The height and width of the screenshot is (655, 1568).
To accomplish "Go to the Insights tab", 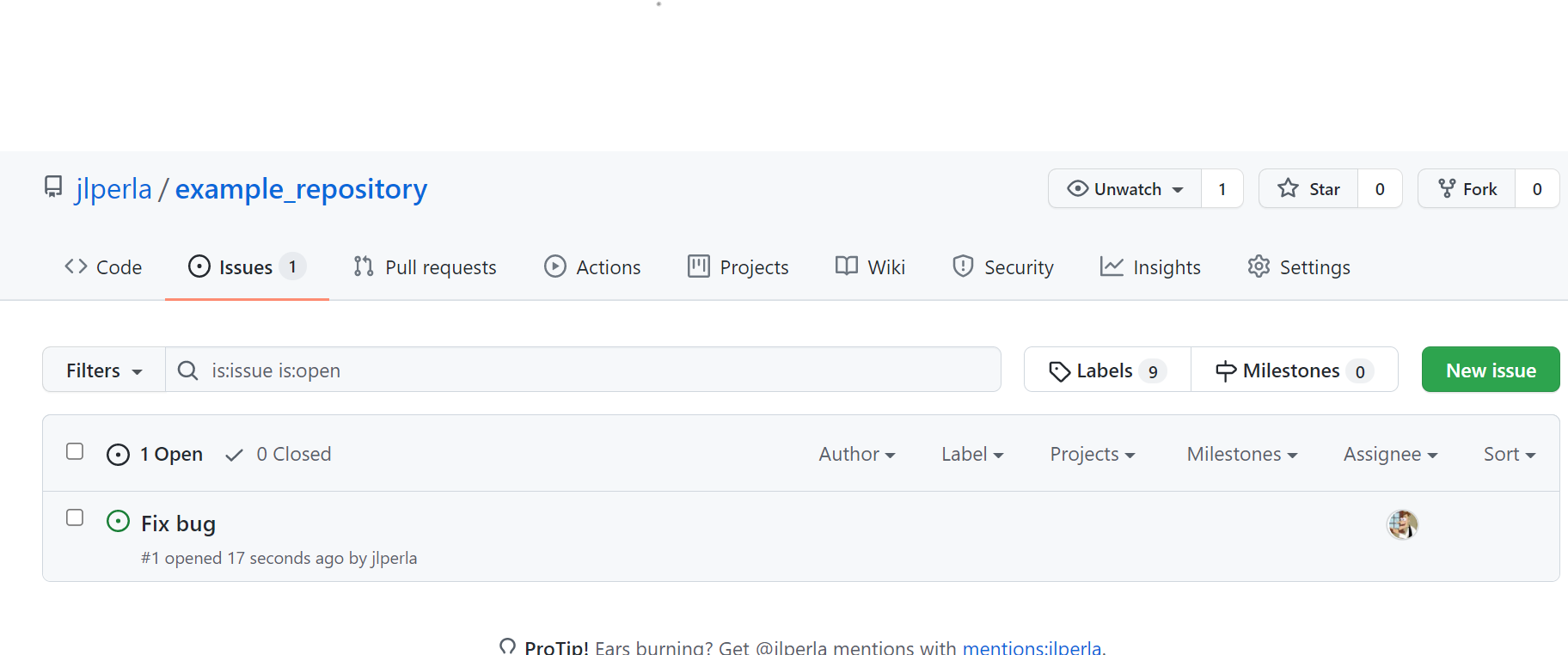I will [1150, 267].
